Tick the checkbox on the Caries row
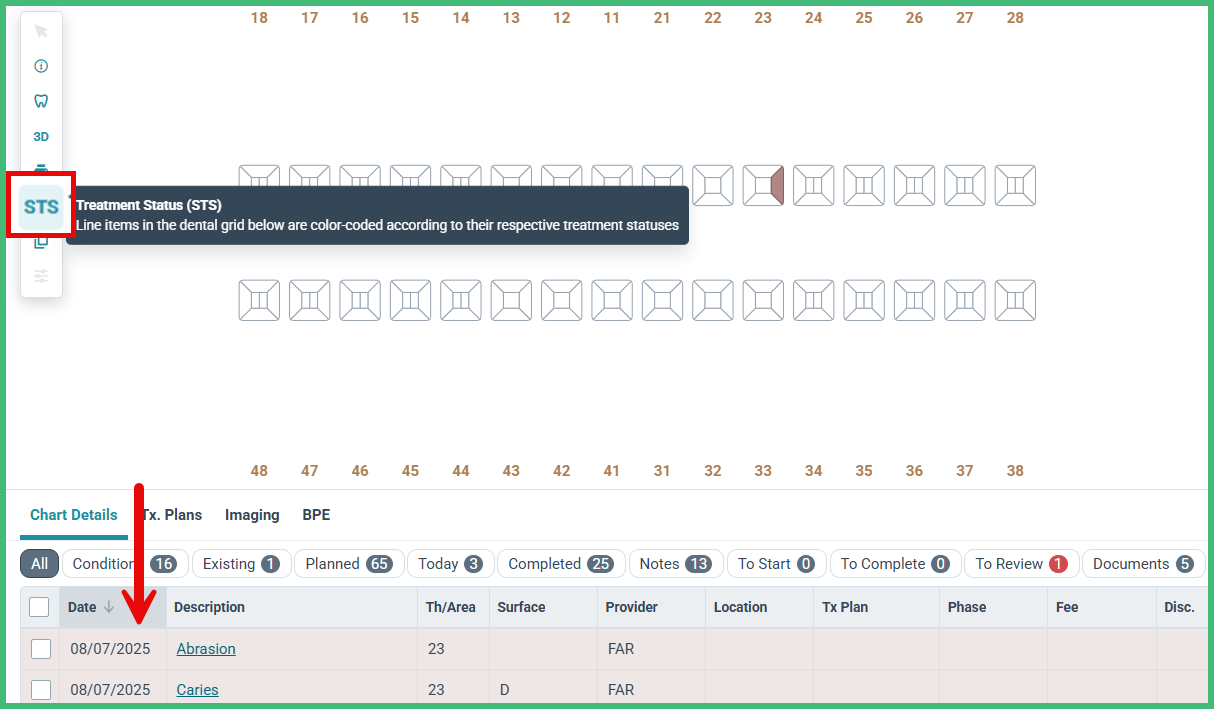The height and width of the screenshot is (709, 1214). tap(39, 690)
